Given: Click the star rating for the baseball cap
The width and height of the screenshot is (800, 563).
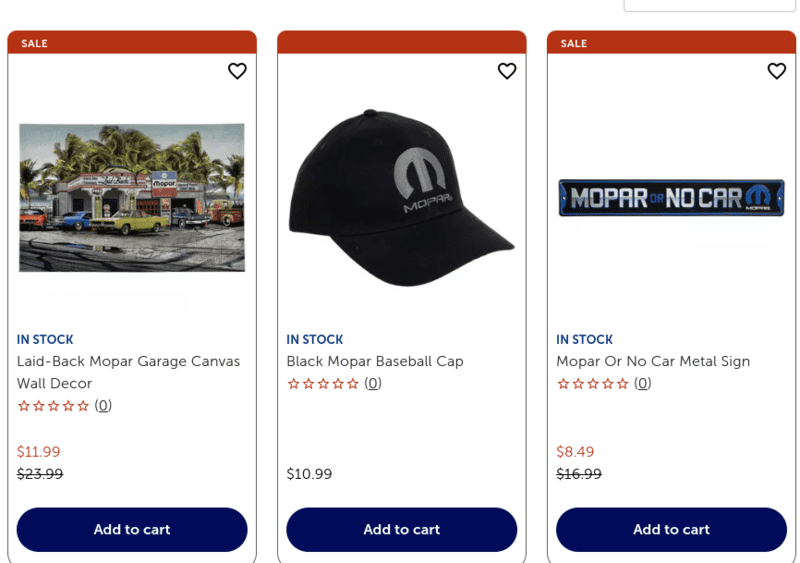Looking at the screenshot, I should (x=323, y=384).
